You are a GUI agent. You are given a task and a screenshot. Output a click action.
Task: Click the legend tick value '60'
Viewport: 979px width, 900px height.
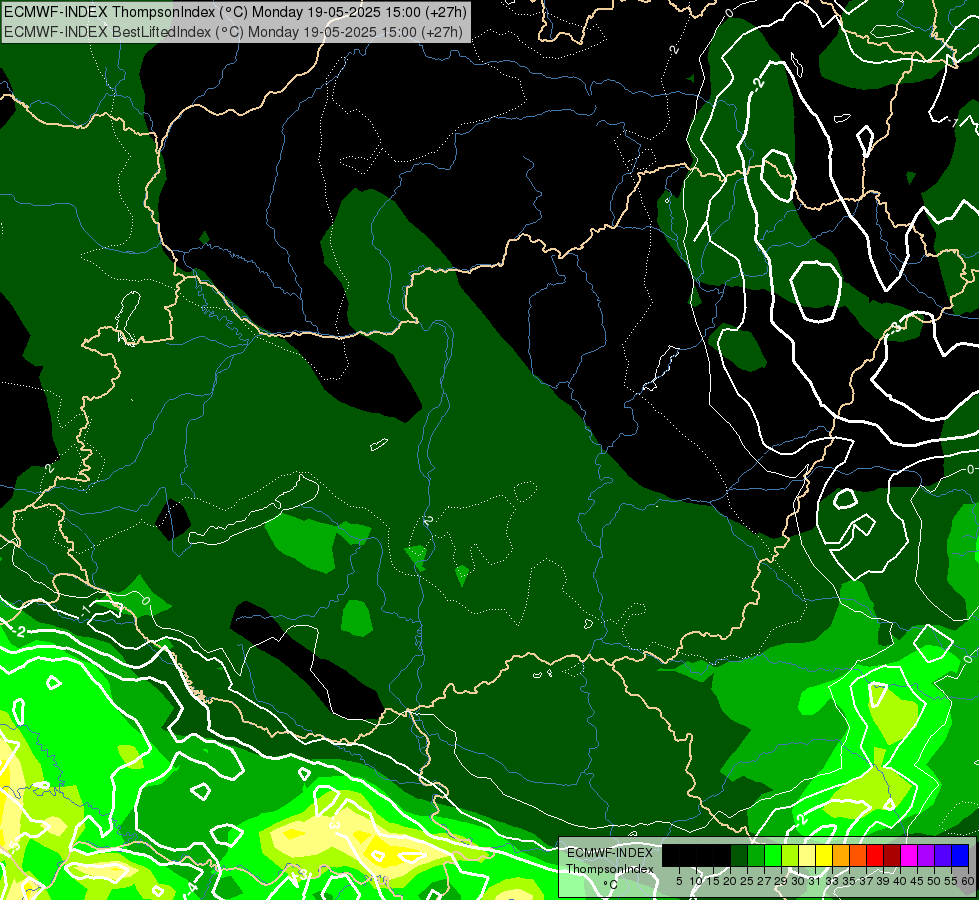tap(968, 881)
